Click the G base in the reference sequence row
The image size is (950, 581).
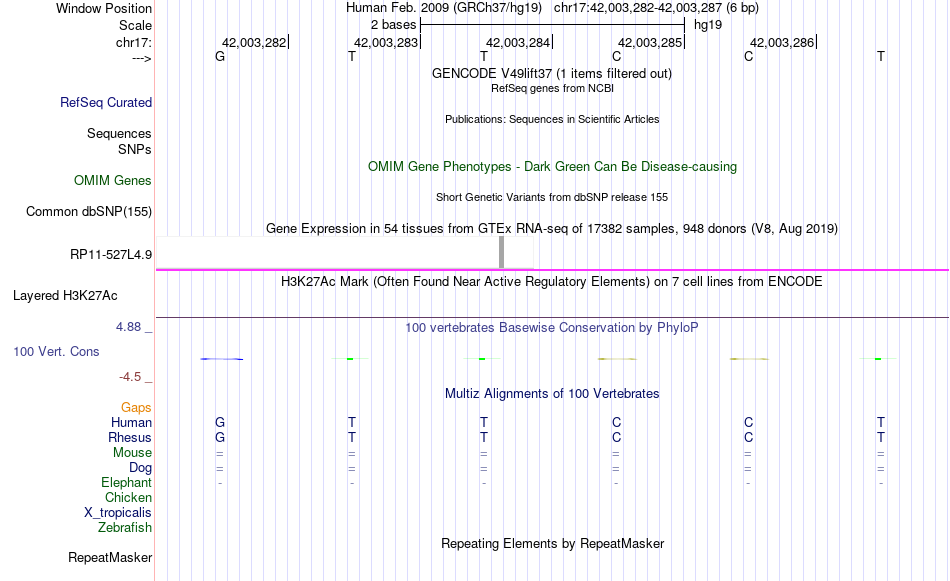[x=220, y=56]
